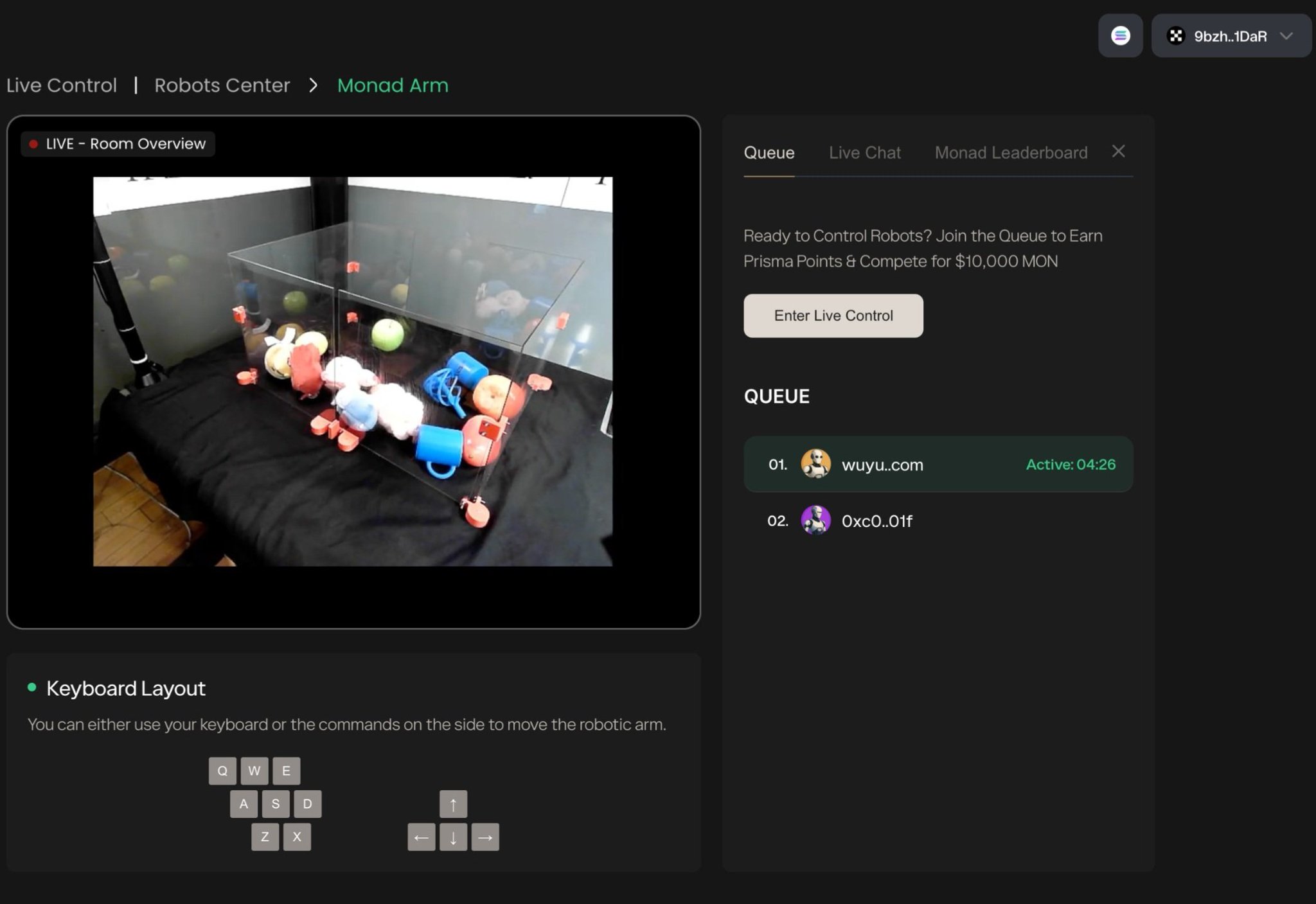The image size is (1316, 904).
Task: Click the left arrow key icon
Action: [x=421, y=837]
